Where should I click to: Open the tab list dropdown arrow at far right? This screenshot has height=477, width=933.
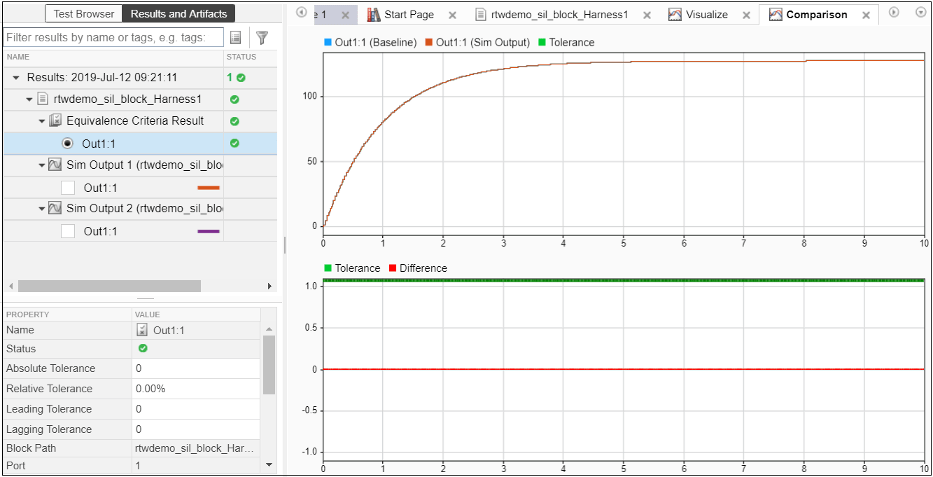coord(920,12)
